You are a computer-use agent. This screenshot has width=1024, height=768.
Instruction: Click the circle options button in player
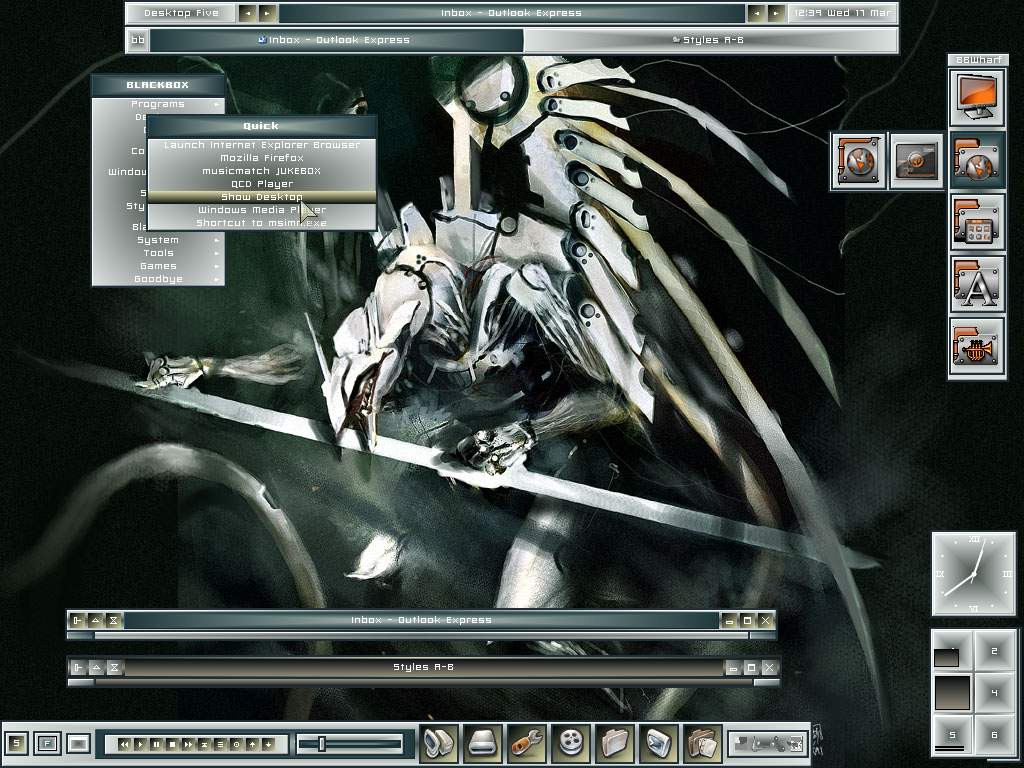click(x=236, y=744)
